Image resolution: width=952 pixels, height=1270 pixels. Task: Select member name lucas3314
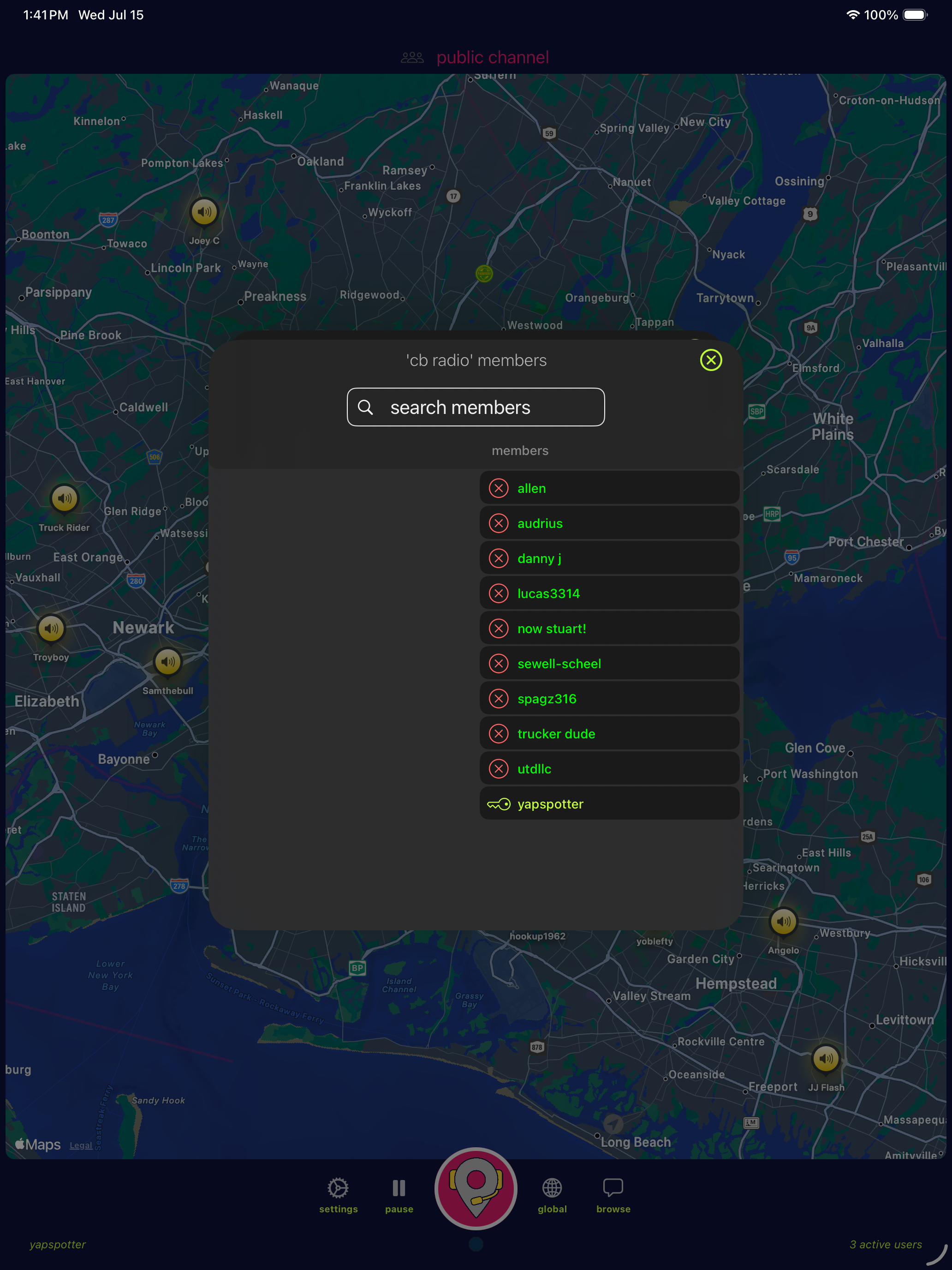548,593
